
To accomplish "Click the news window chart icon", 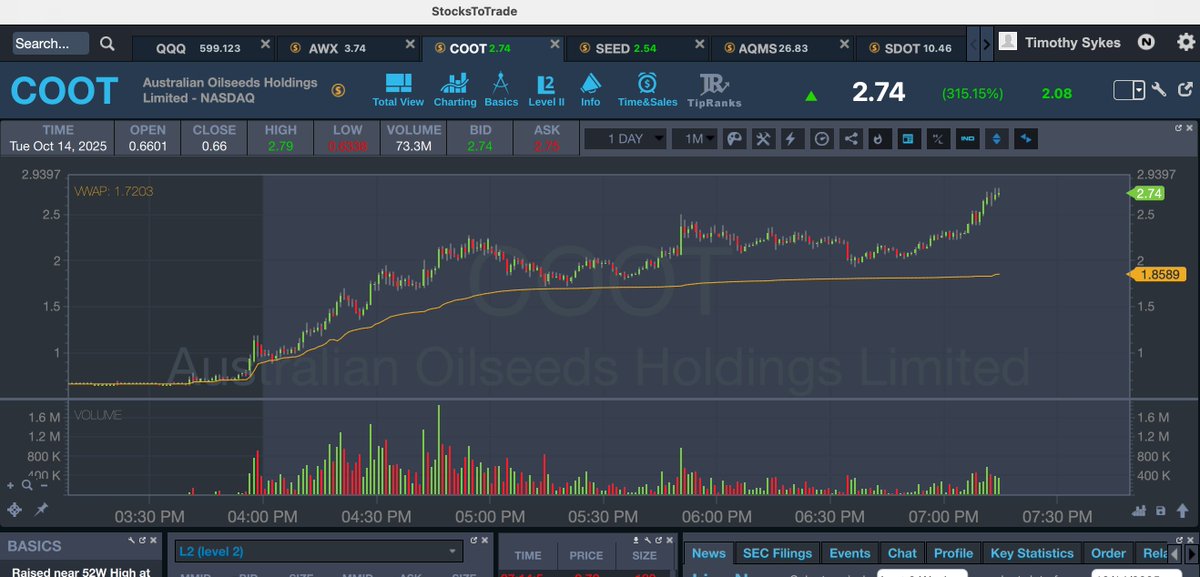I will [x=909, y=139].
